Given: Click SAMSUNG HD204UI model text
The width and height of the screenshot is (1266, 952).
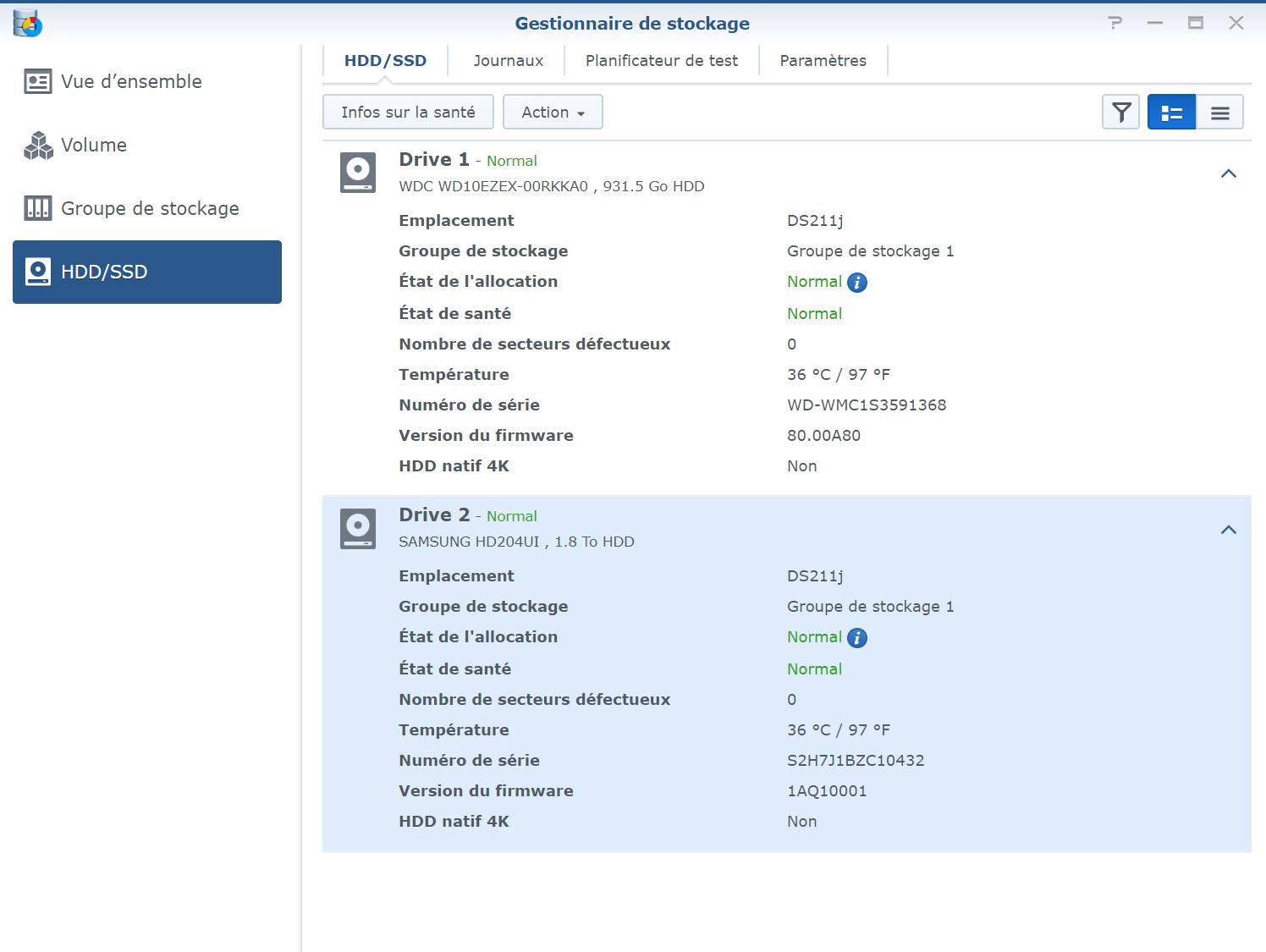Looking at the screenshot, I should pyautogui.click(x=469, y=542).
